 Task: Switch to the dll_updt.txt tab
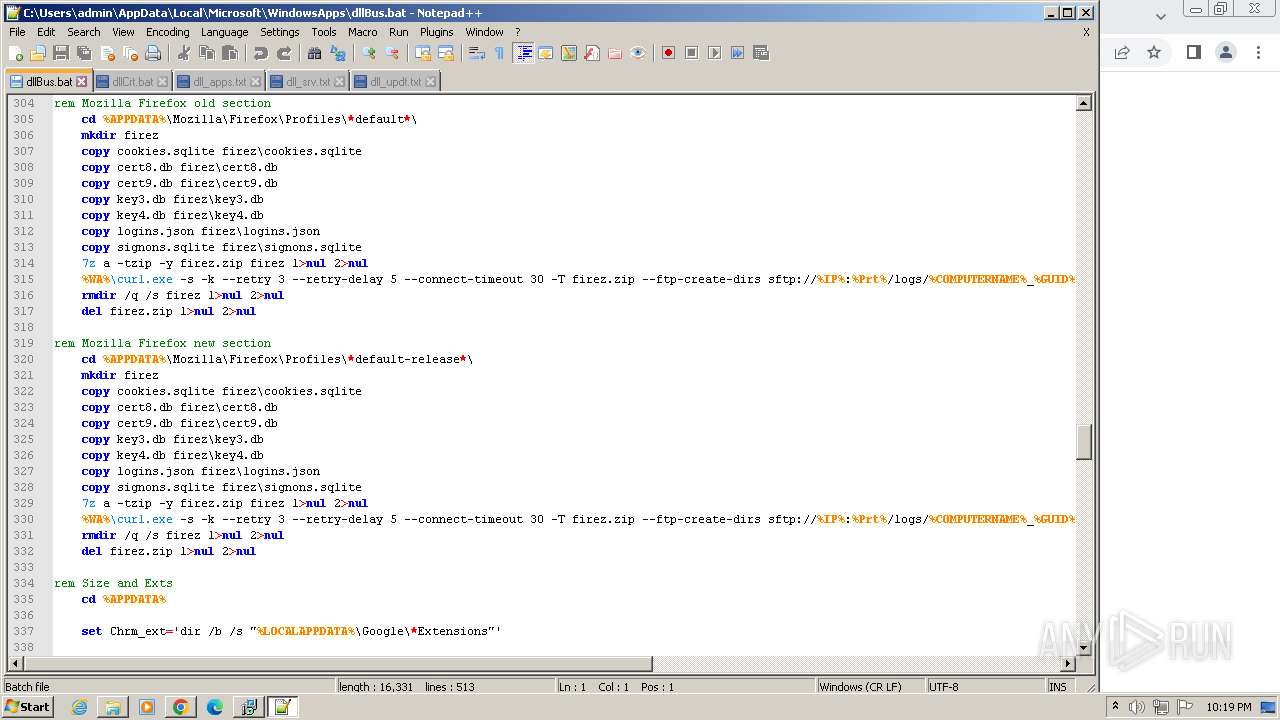(x=395, y=81)
